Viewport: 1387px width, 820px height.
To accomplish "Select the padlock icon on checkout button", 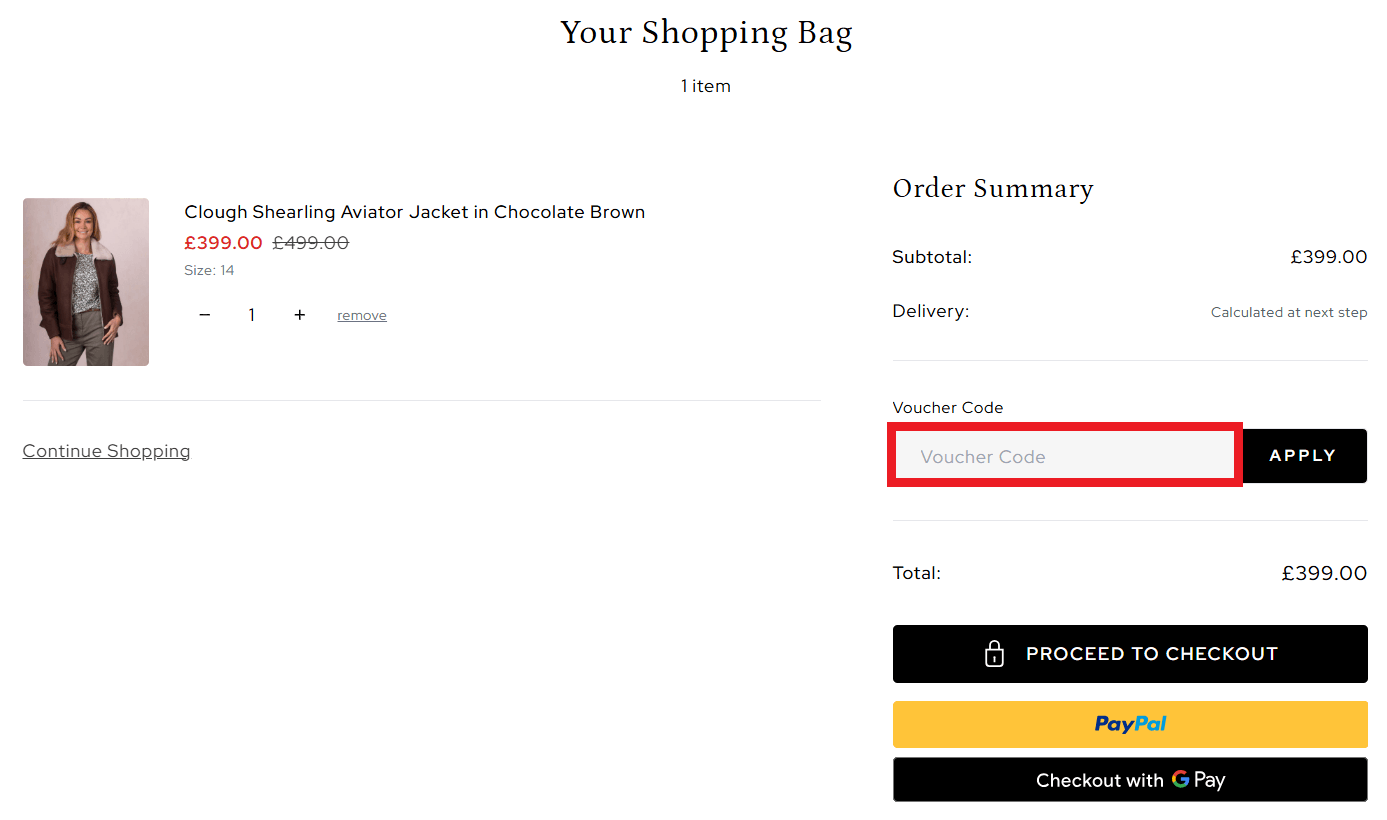I will (x=994, y=653).
